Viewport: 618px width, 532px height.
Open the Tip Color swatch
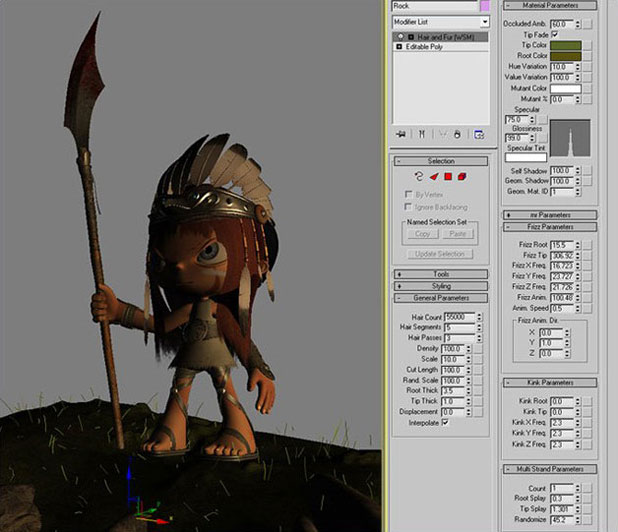[x=566, y=45]
